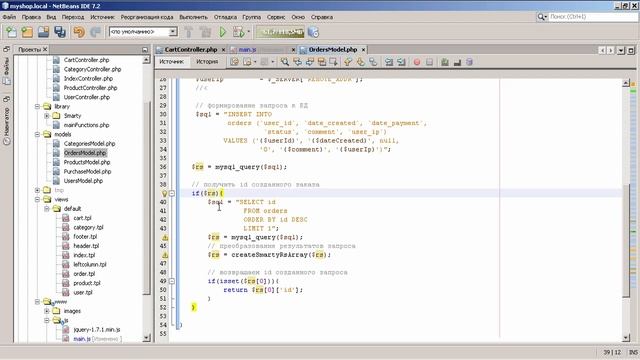640x360 pixels.
Task: Click the editor vertical scrollbar thumb
Action: (627, 240)
